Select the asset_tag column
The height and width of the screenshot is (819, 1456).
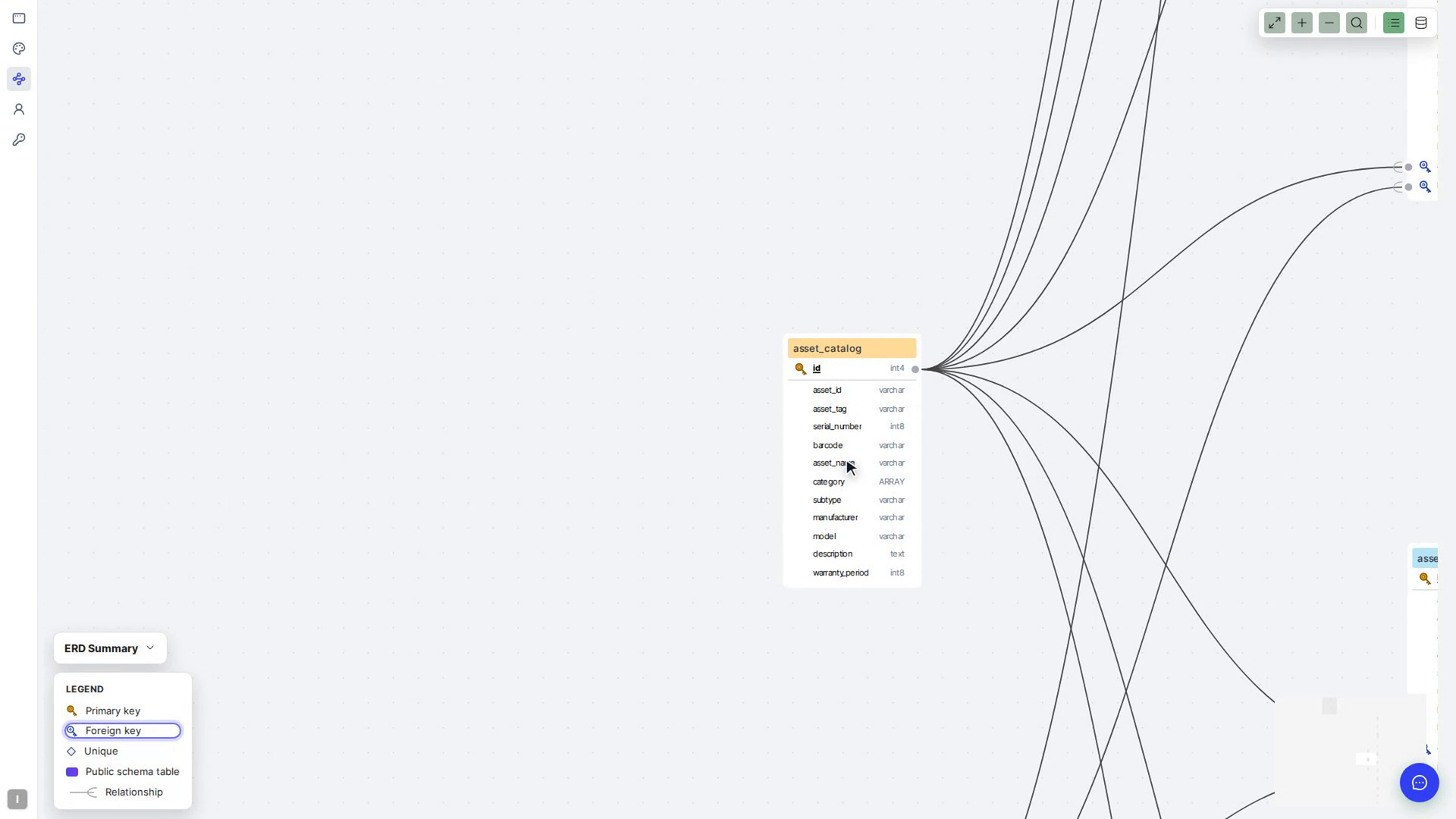(852, 409)
